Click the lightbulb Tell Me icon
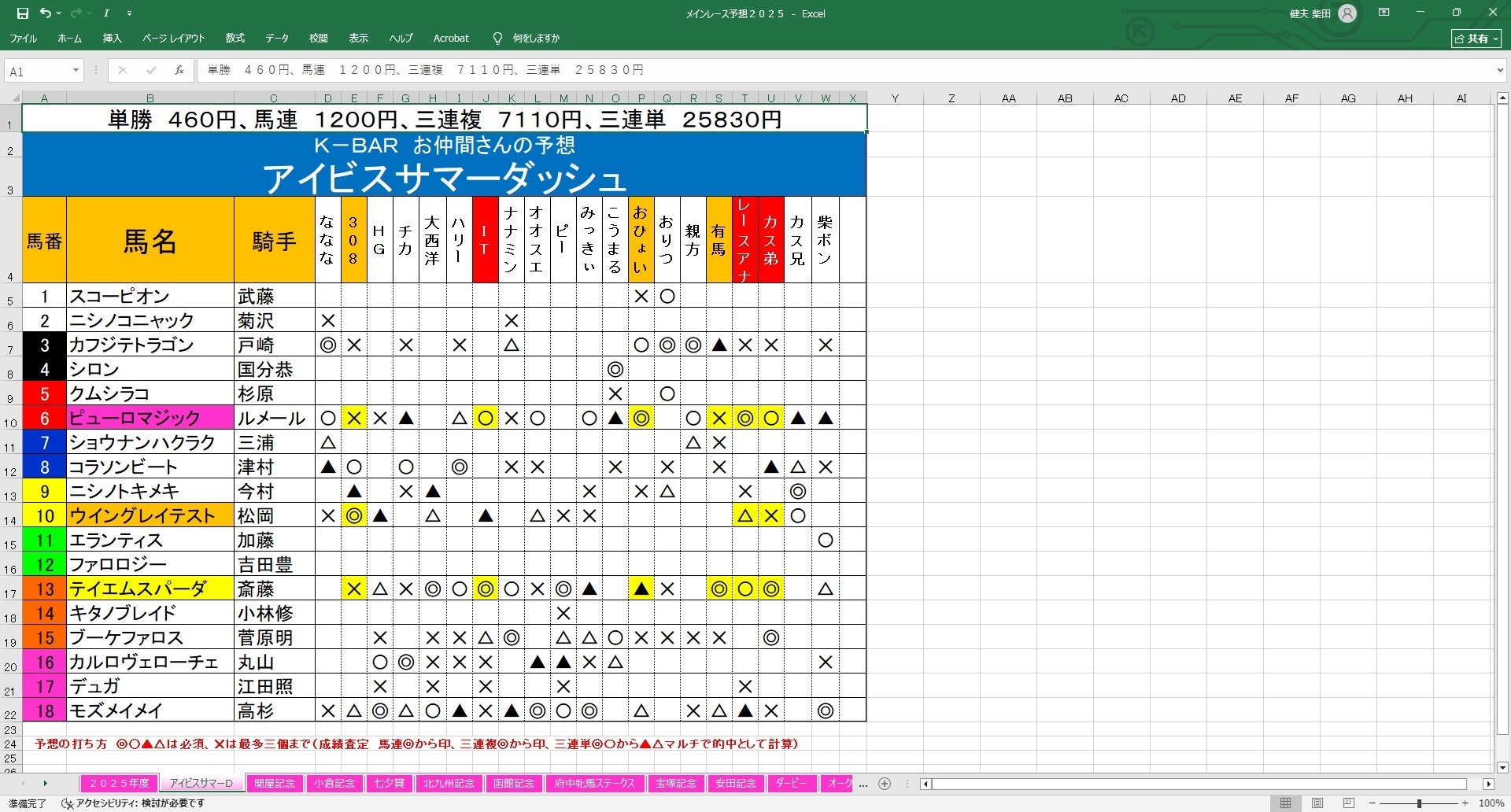The image size is (1511, 812). pyautogui.click(x=497, y=38)
